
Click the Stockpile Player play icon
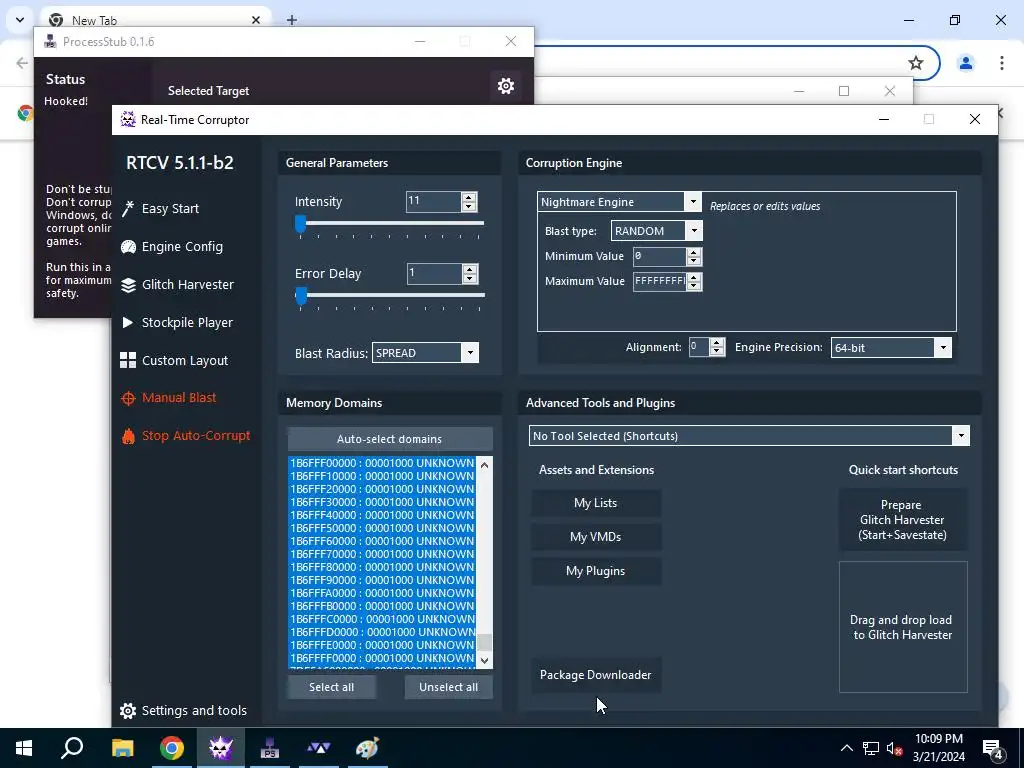[x=128, y=323]
